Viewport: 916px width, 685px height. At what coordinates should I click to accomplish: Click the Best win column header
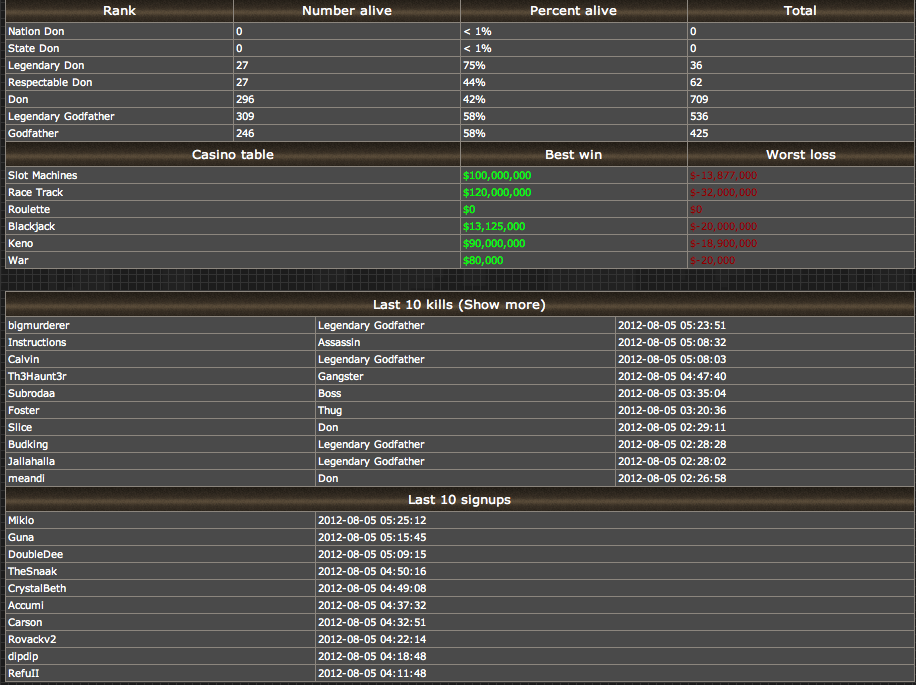point(573,154)
